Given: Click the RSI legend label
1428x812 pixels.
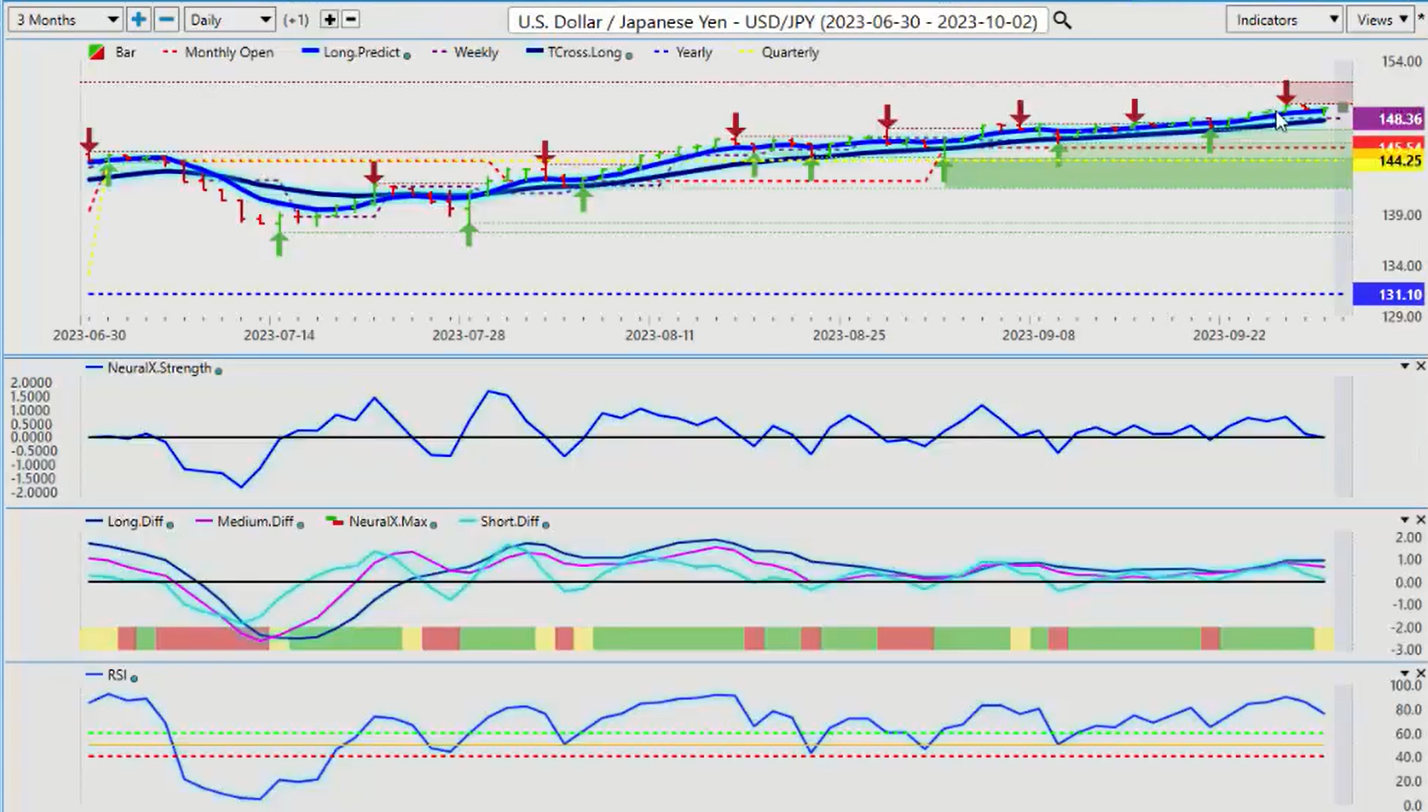Looking at the screenshot, I should [x=119, y=675].
